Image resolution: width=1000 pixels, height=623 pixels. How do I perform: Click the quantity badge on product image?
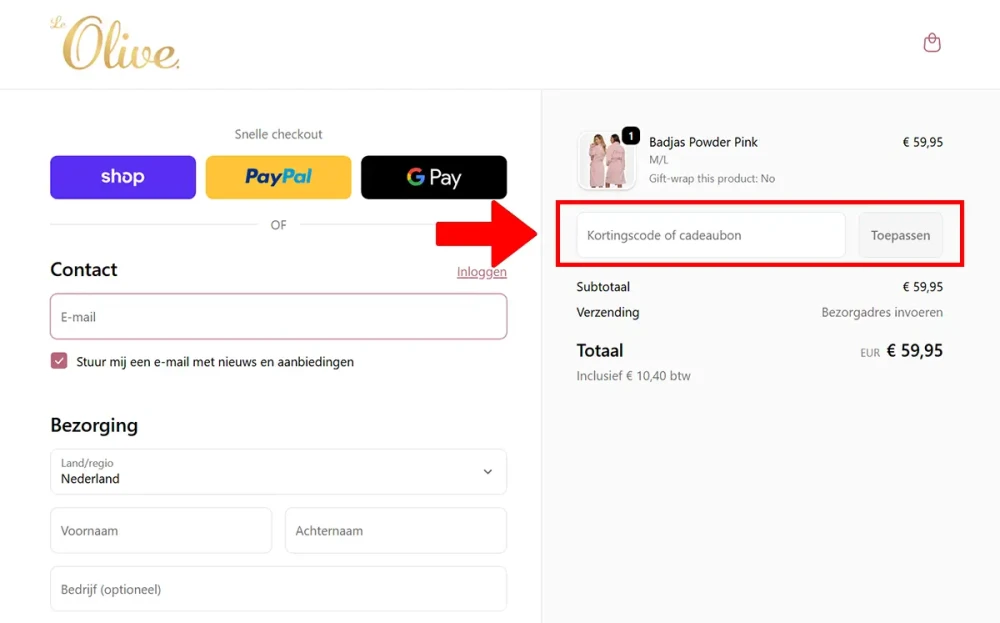tap(631, 136)
